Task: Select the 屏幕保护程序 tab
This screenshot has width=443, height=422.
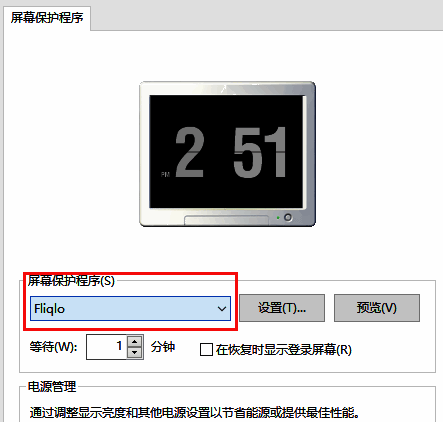Action: [x=47, y=18]
